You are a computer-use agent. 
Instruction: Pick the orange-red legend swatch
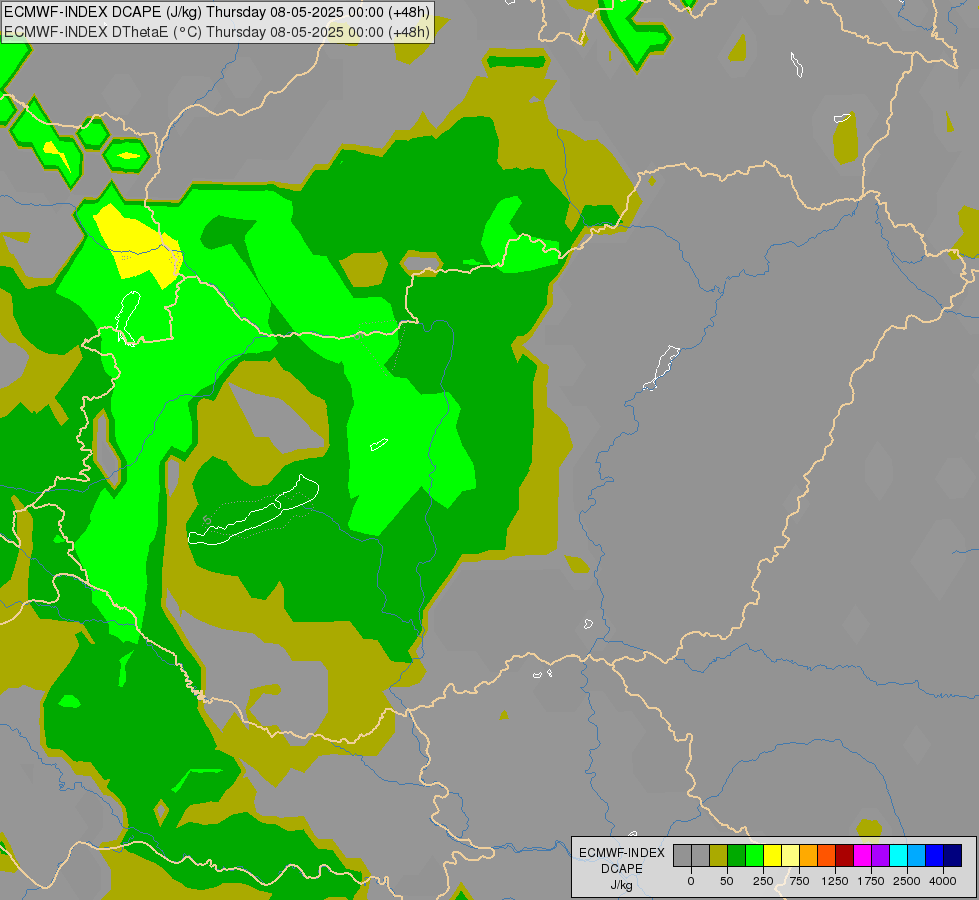pos(827,856)
